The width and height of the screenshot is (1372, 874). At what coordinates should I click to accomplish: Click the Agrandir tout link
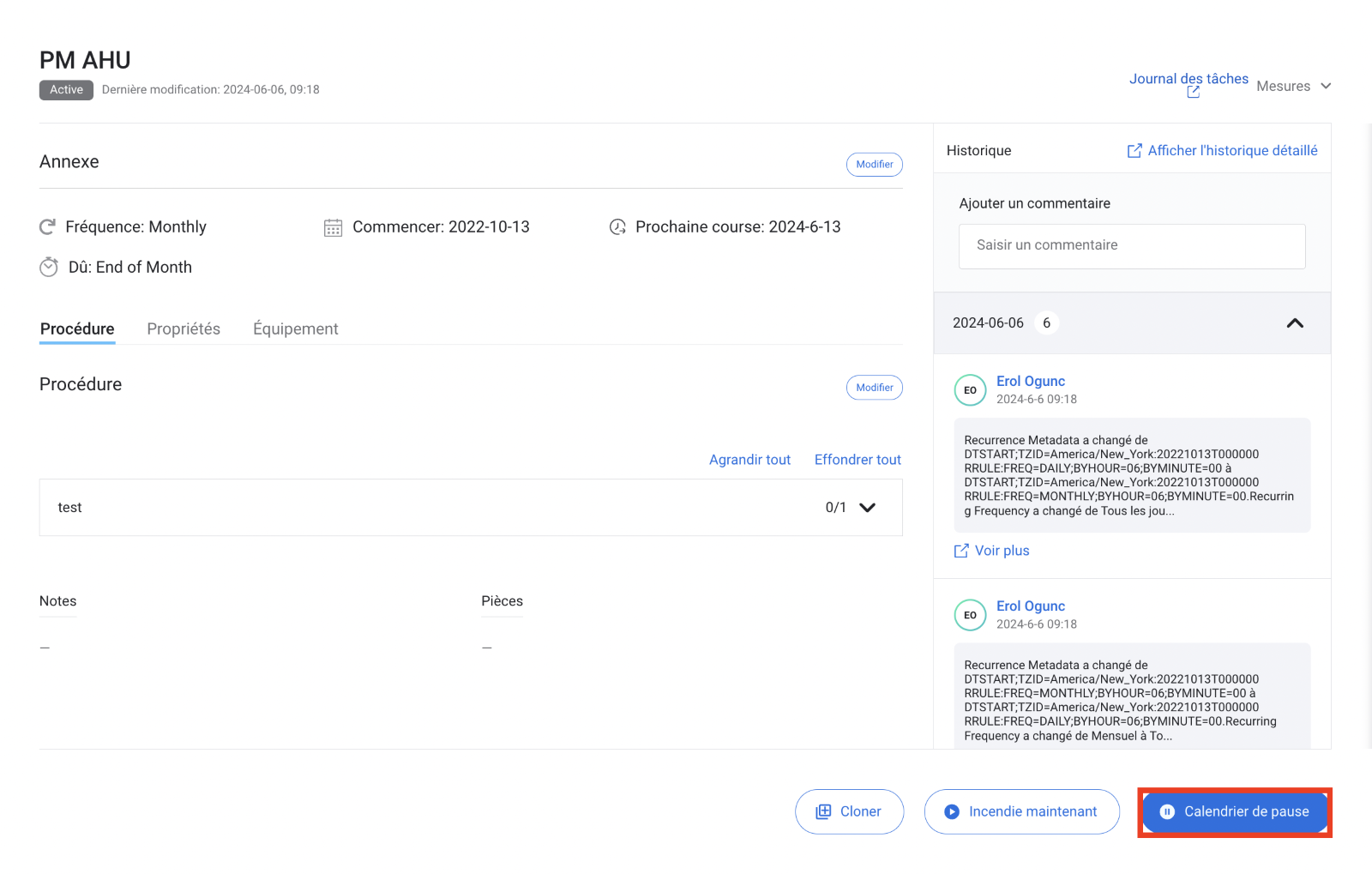(x=749, y=460)
